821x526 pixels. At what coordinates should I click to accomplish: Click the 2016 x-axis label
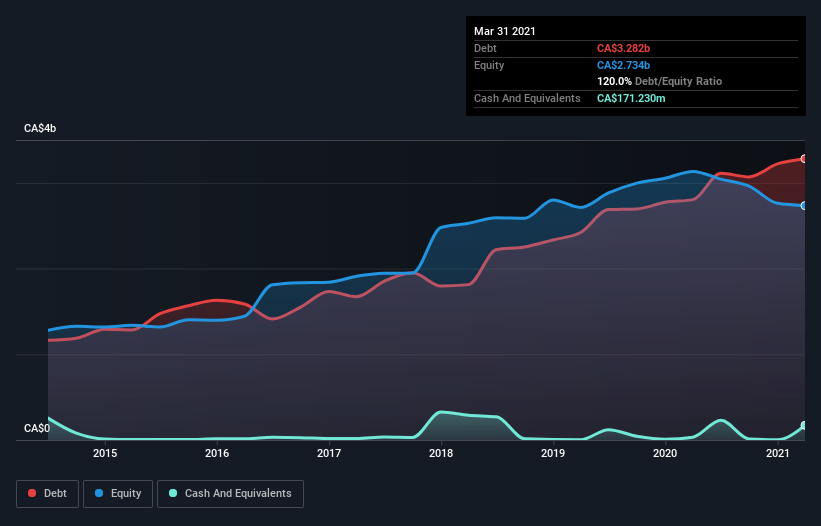click(217, 453)
